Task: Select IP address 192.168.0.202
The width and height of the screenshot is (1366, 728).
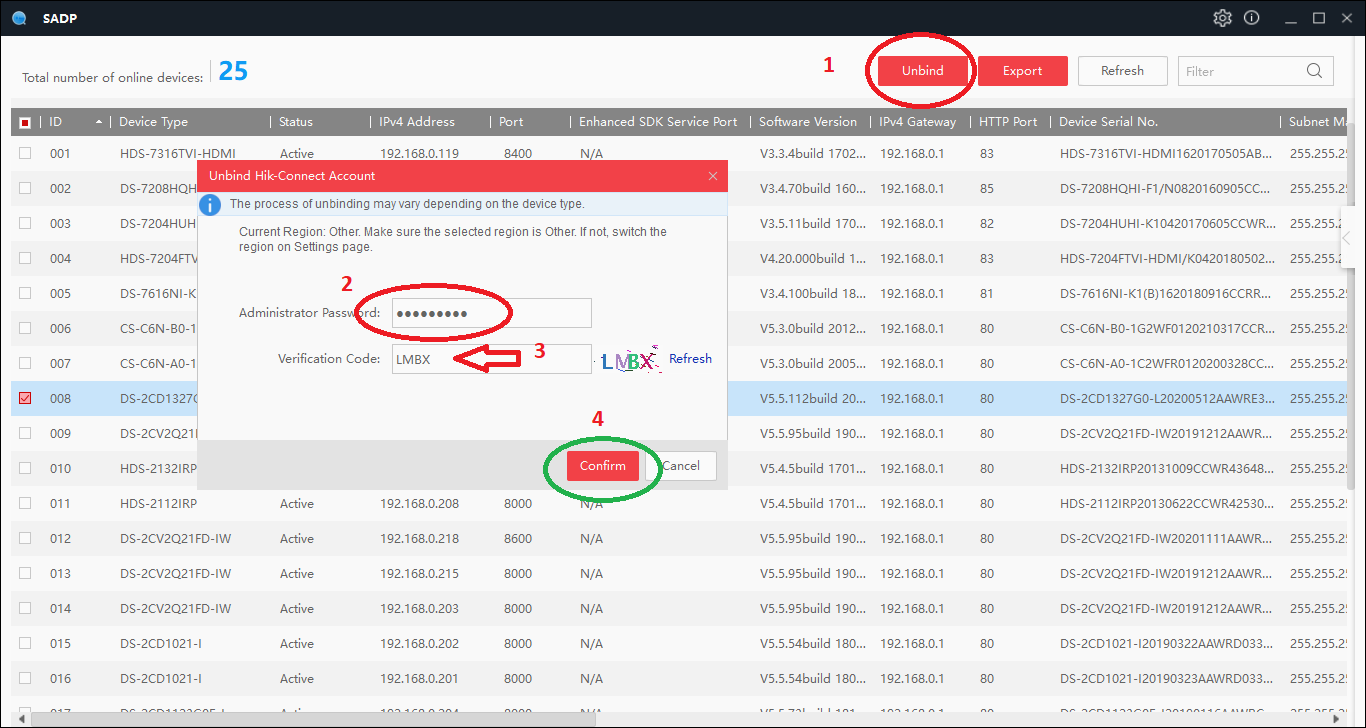Action: point(420,644)
